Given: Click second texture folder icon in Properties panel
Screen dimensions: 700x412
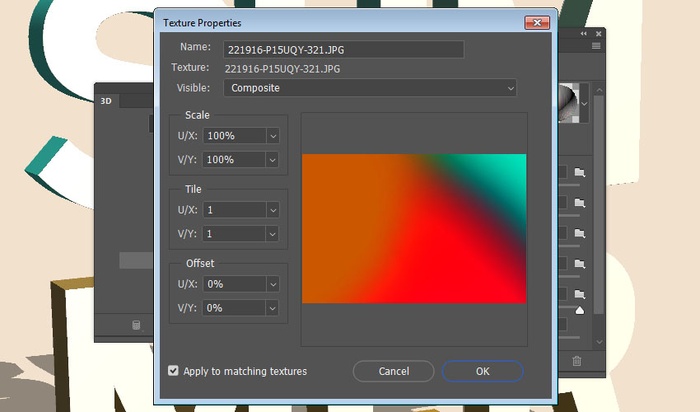Looking at the screenshot, I should coord(579,203).
